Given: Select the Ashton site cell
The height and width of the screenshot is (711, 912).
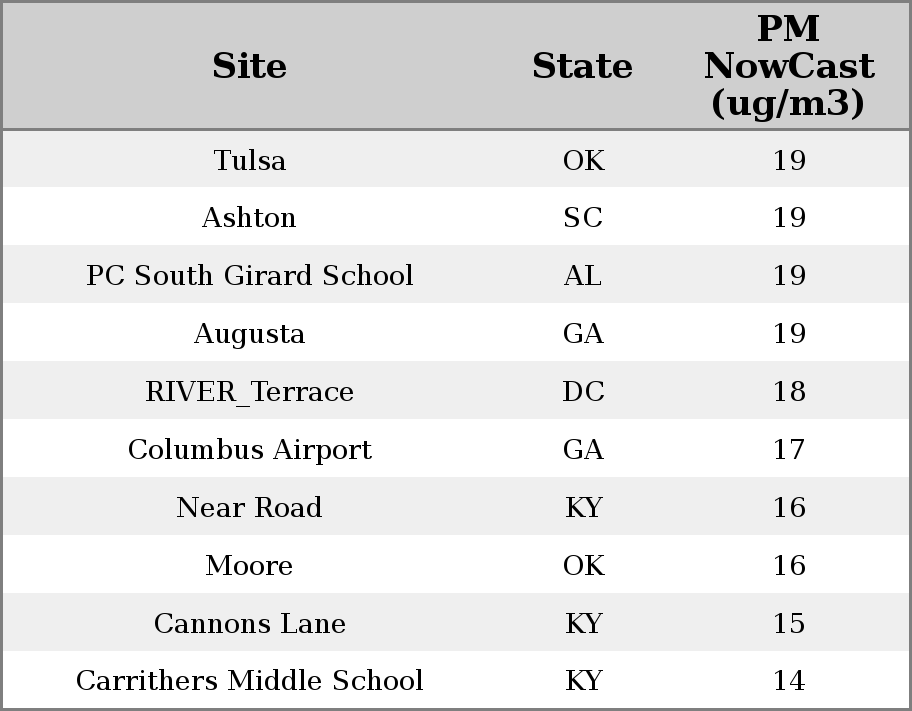Looking at the screenshot, I should 249,218.
